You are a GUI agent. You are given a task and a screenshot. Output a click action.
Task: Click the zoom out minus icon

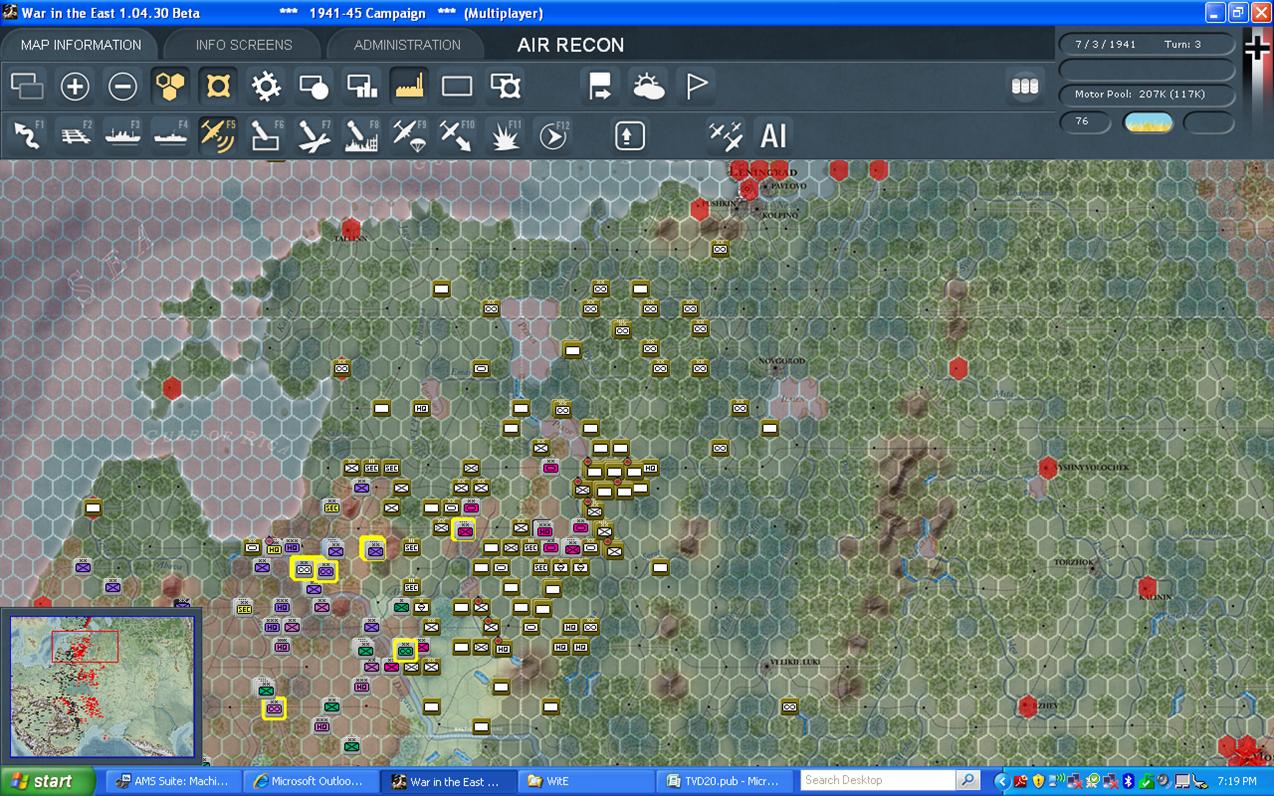pos(123,87)
